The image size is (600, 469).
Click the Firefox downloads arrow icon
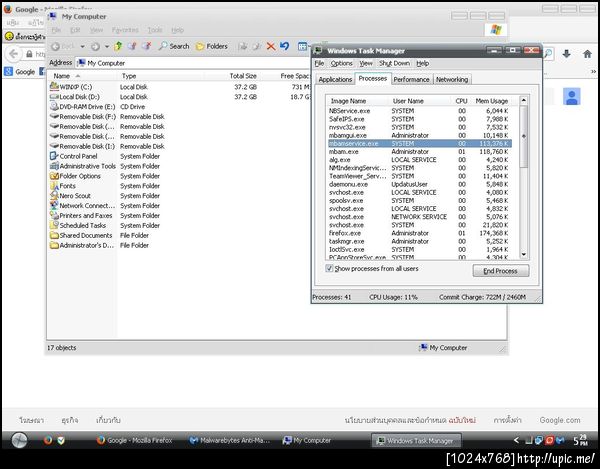tap(566, 54)
